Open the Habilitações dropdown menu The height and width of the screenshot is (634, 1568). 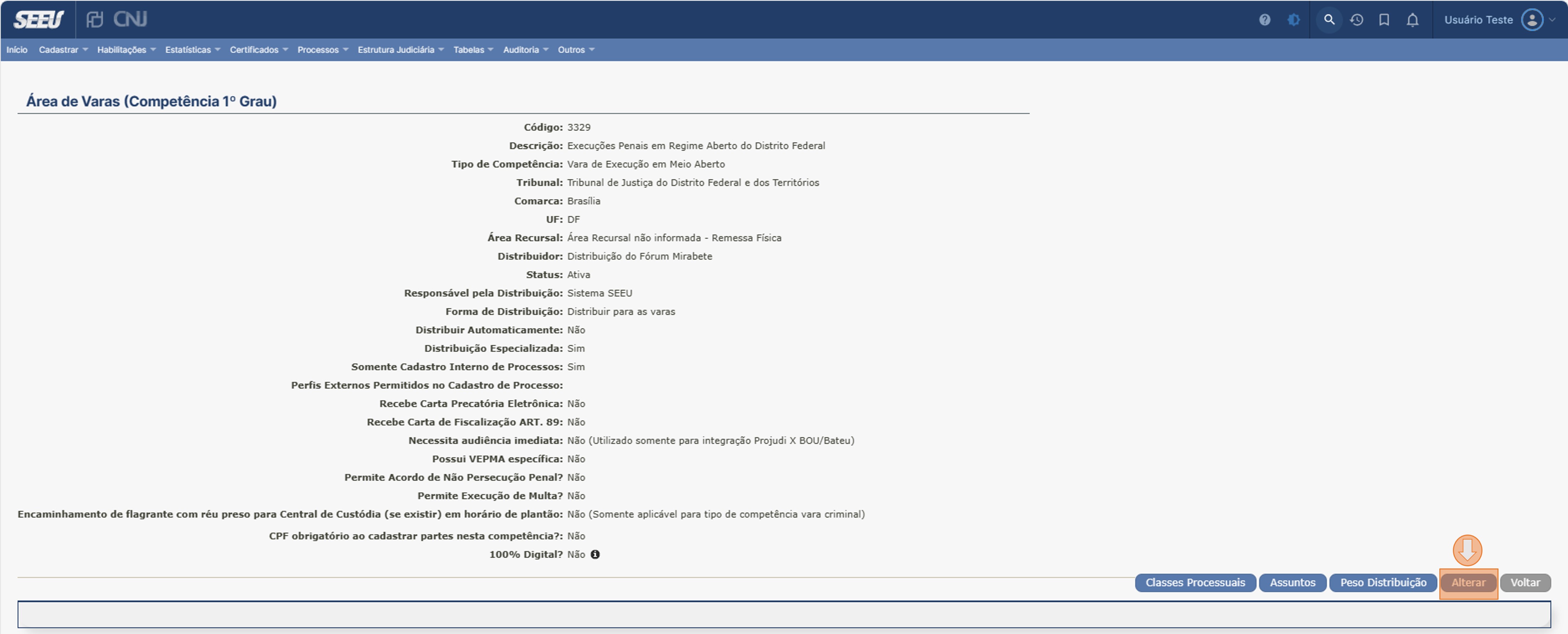coord(127,50)
